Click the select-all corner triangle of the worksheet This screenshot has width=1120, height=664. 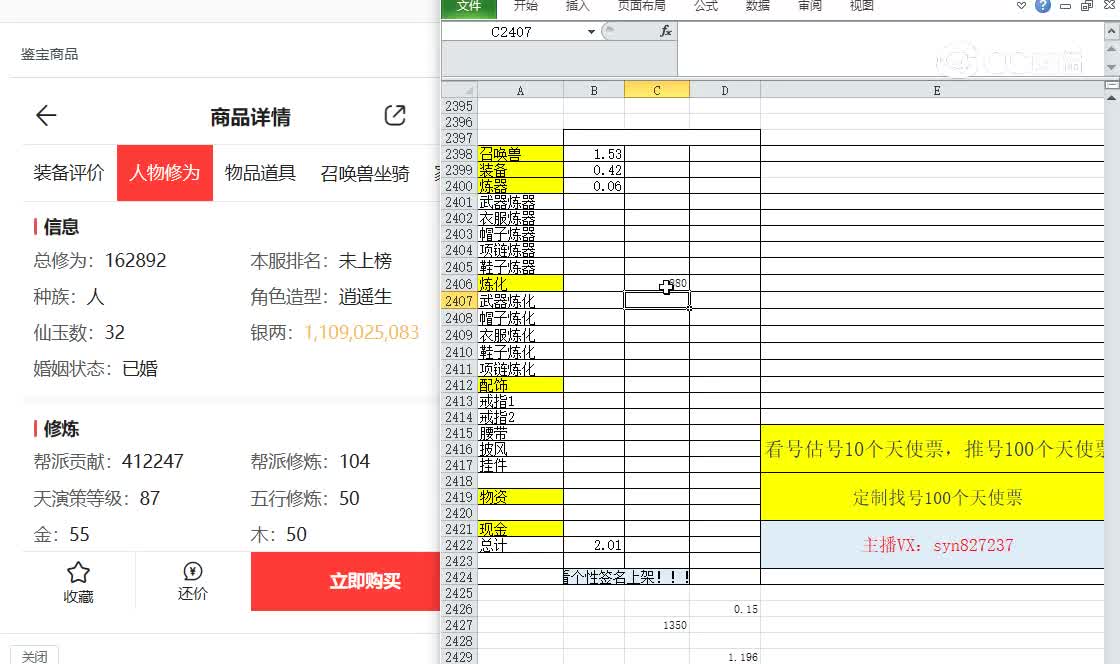pyautogui.click(x=466, y=89)
